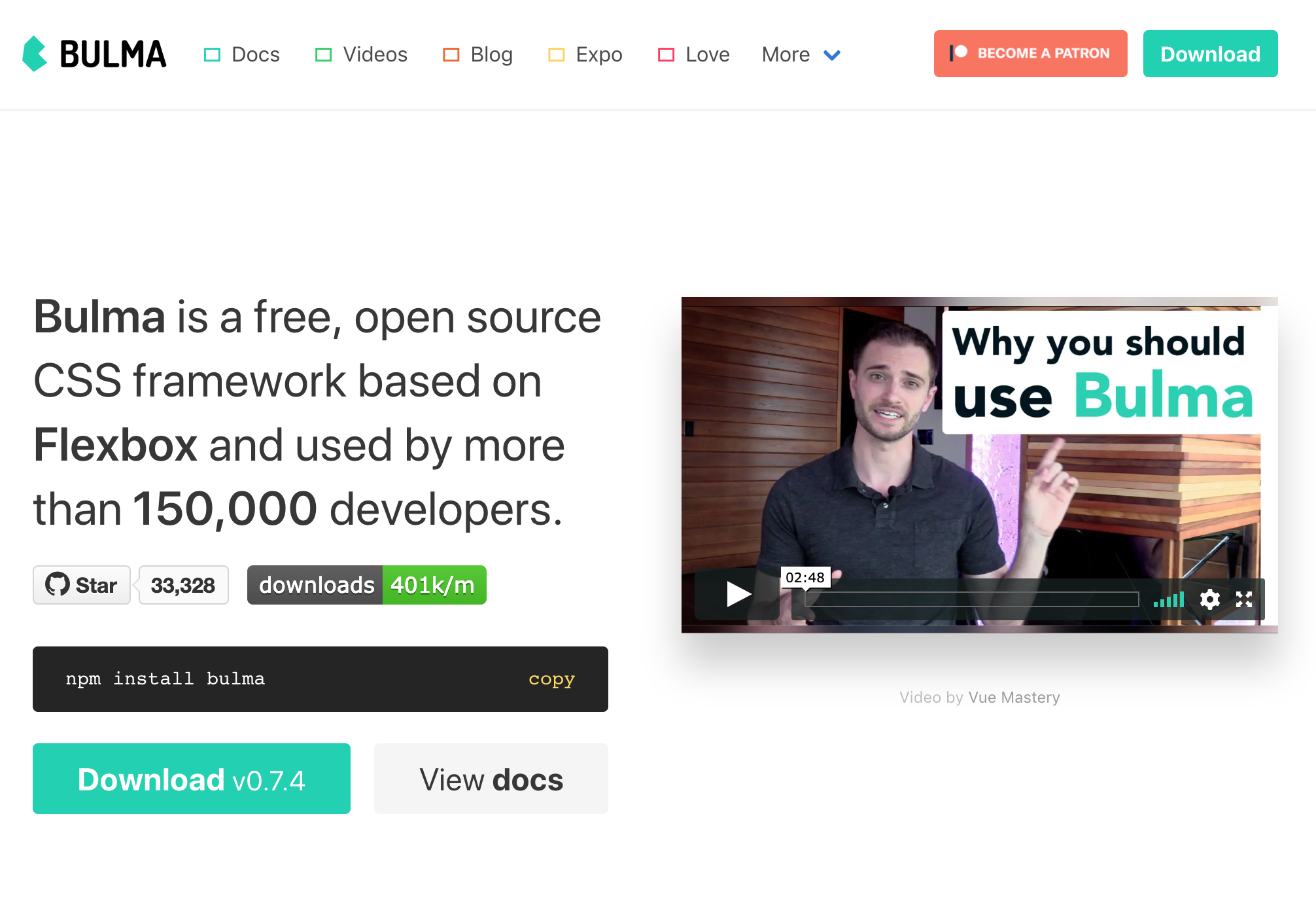Click the GitHub Star button
Image resolution: width=1316 pixels, height=899 pixels.
click(82, 585)
